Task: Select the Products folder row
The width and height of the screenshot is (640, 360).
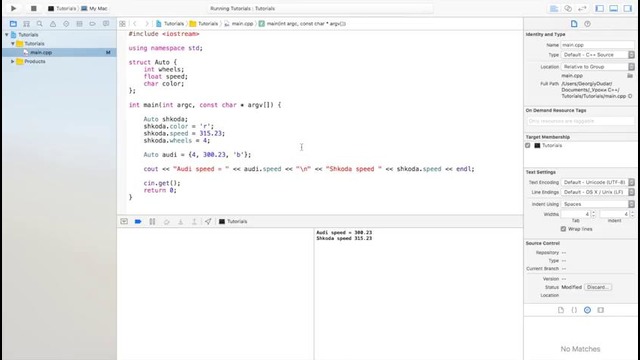Action: 60,61
